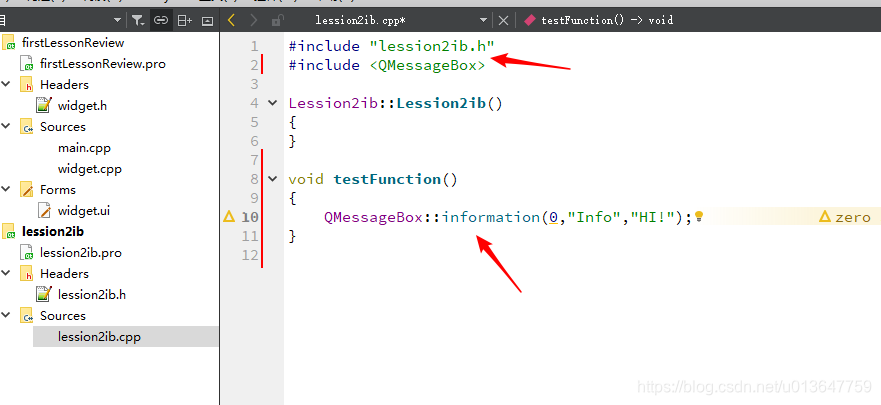
Task: Click Sources folder icon under firstLessonReview
Action: click(x=26, y=127)
